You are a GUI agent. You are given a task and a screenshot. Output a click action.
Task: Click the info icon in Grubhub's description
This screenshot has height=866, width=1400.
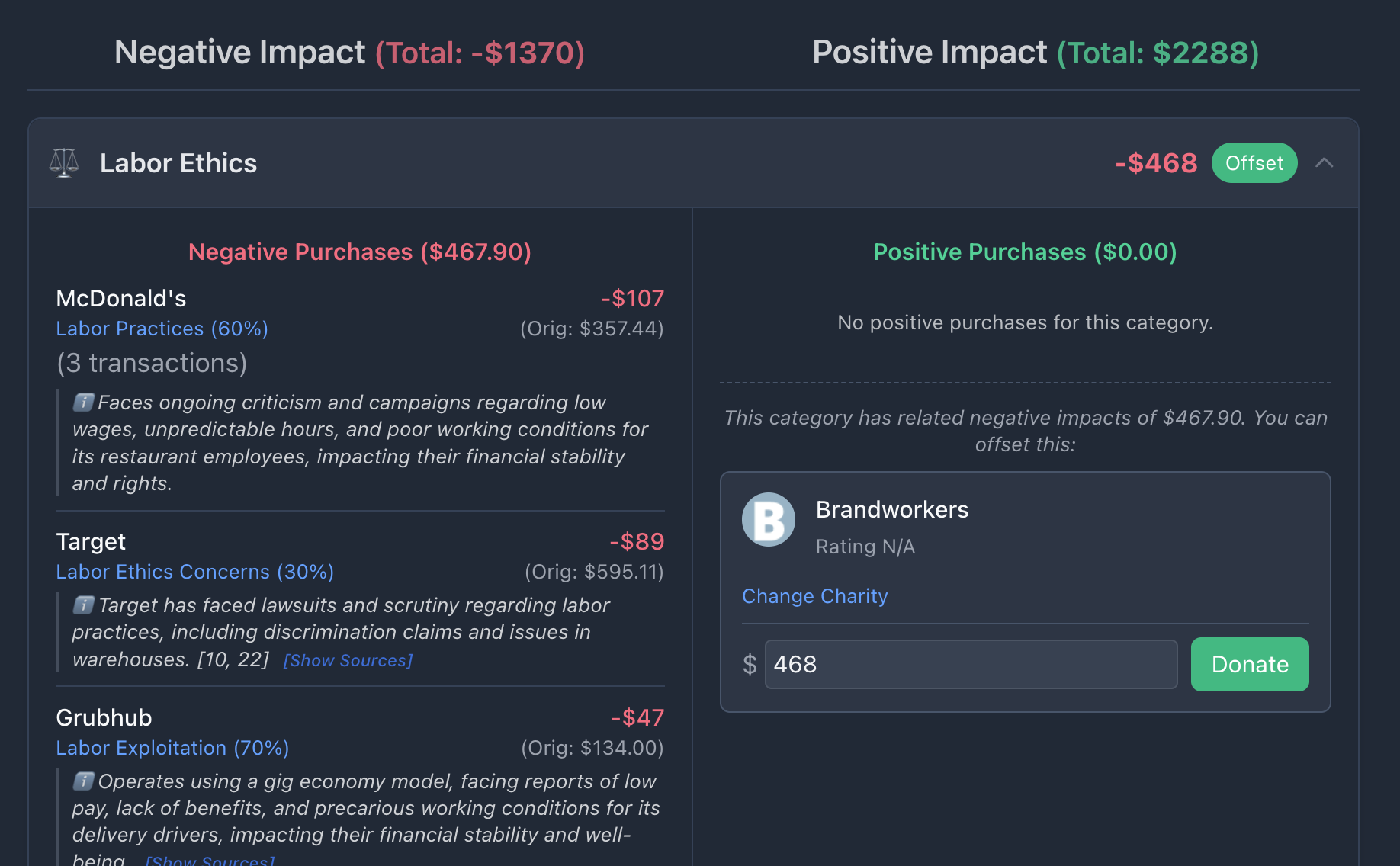coord(83,781)
